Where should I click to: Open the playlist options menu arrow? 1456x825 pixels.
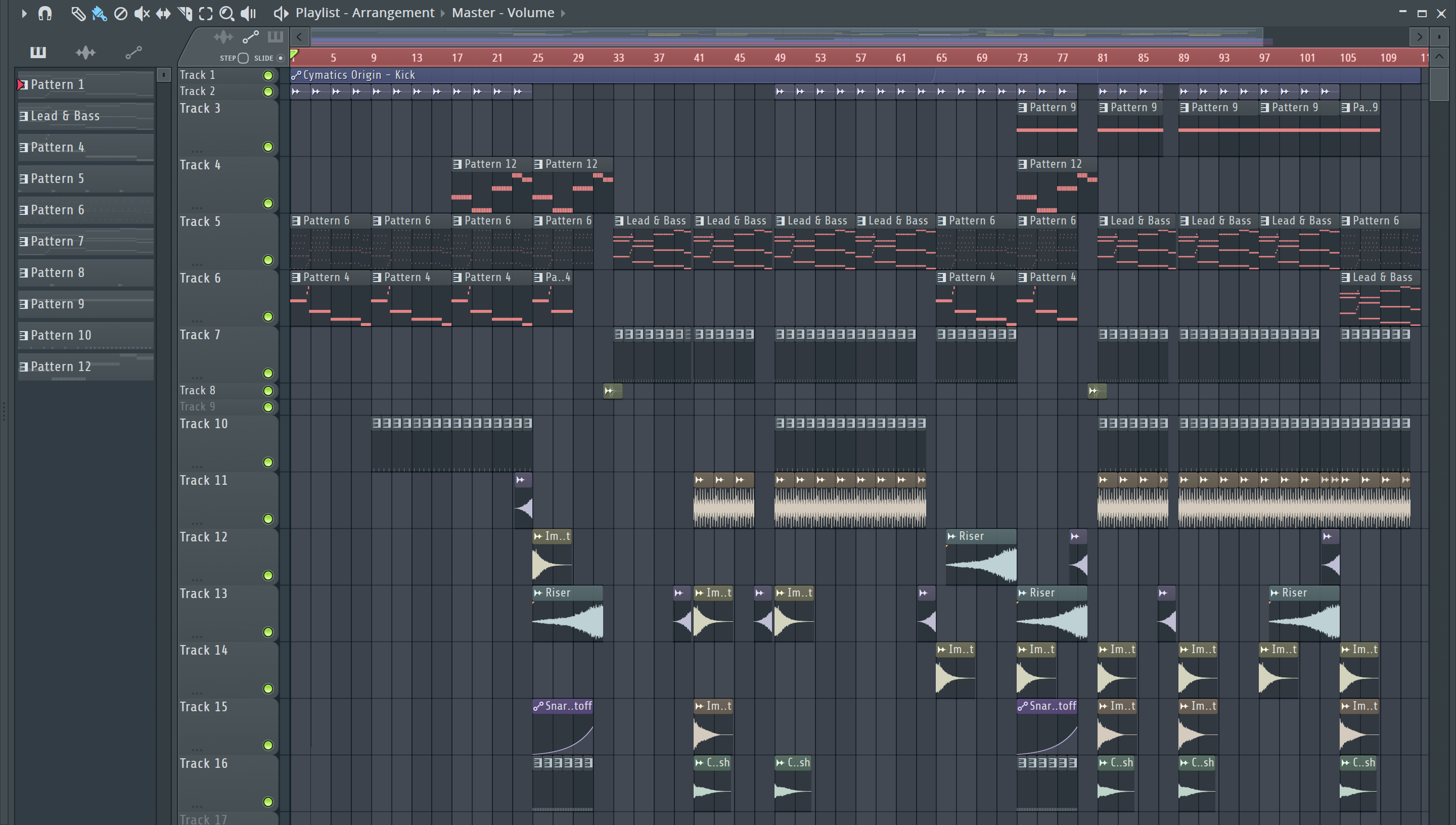[24, 13]
